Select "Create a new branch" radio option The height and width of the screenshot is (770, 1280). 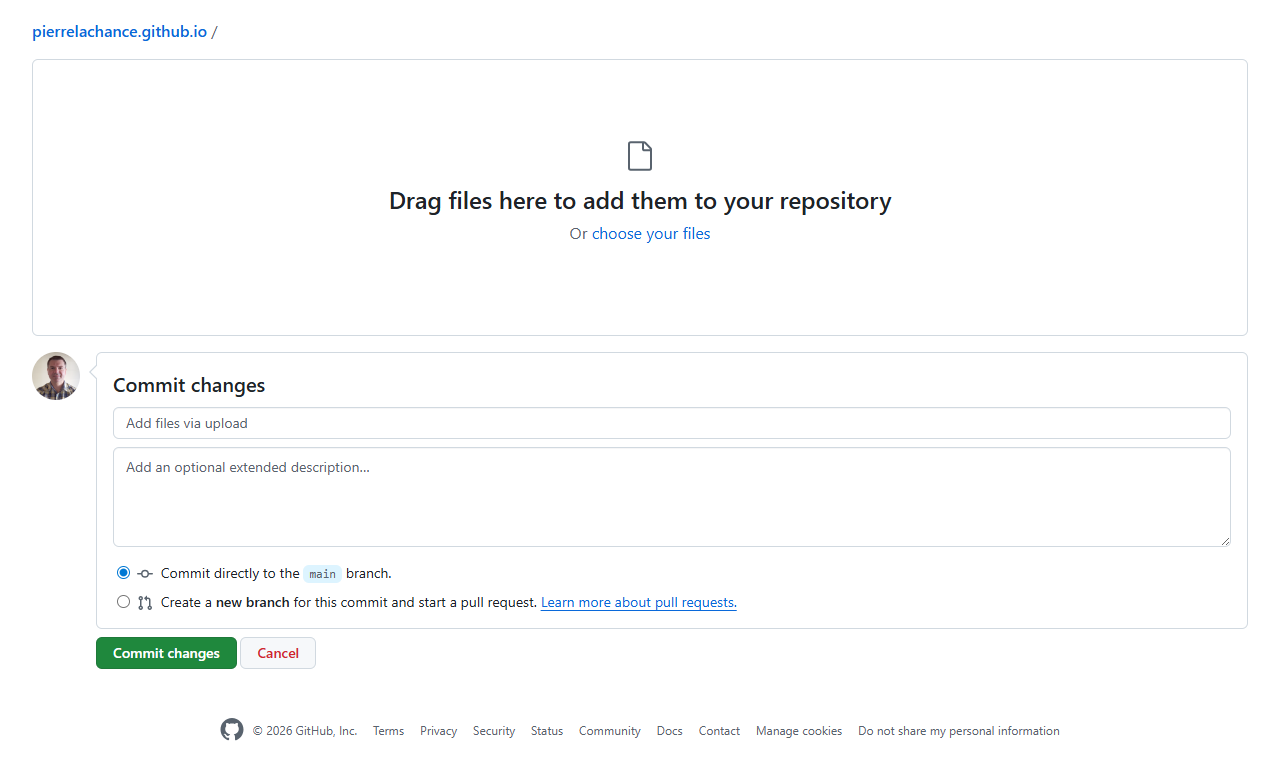[x=123, y=602]
